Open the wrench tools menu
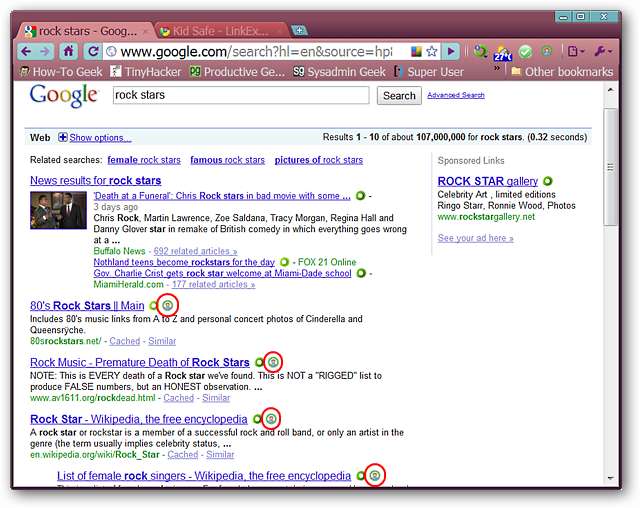 coord(603,51)
